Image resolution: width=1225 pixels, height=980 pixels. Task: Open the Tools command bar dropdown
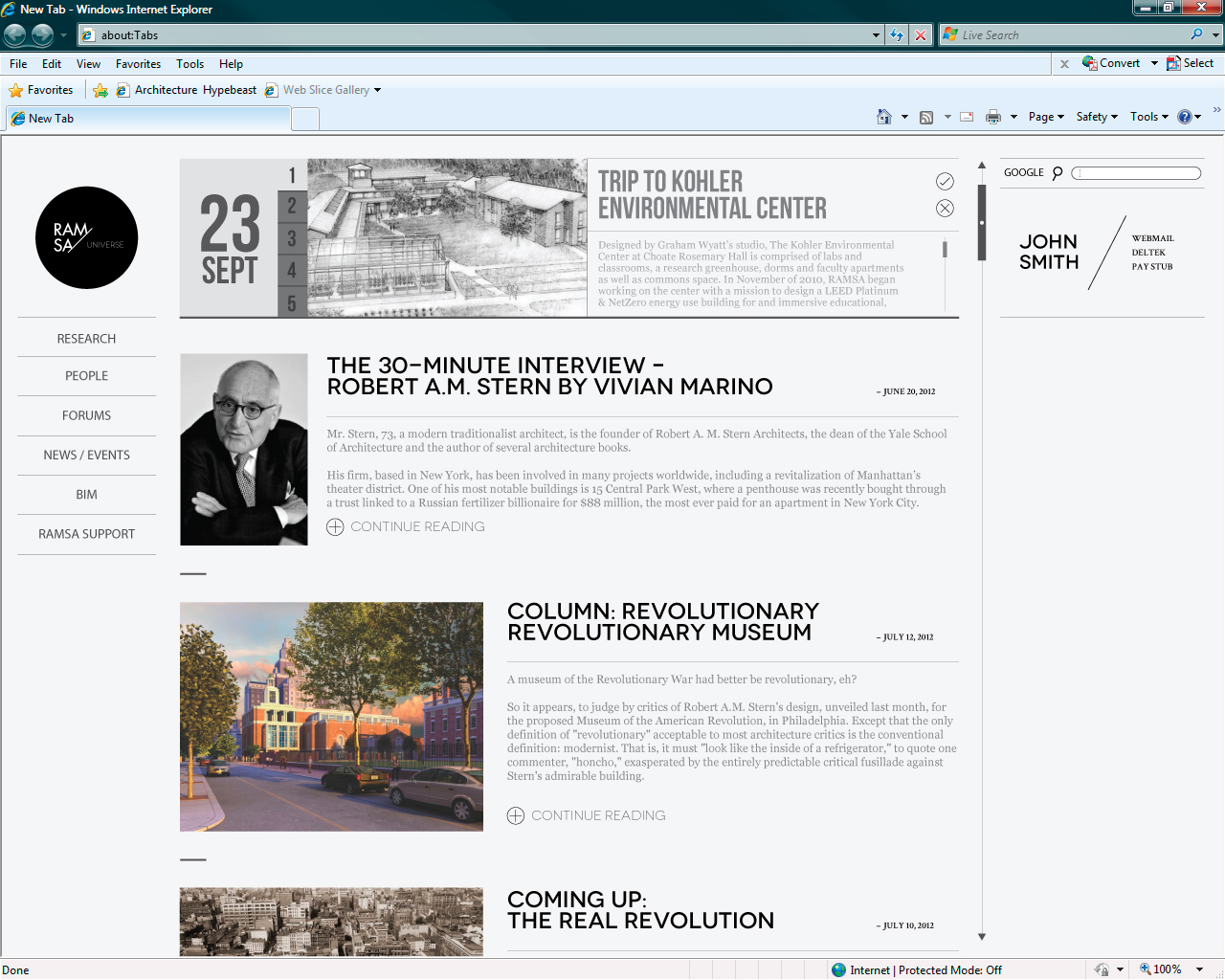click(1148, 117)
